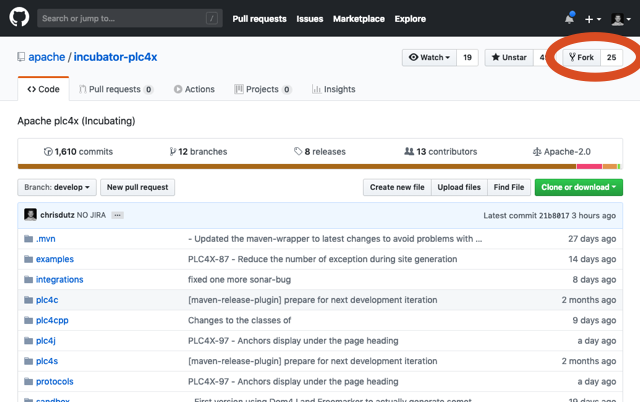
Task: Open the plus create-new dropdown
Action: 593,18
